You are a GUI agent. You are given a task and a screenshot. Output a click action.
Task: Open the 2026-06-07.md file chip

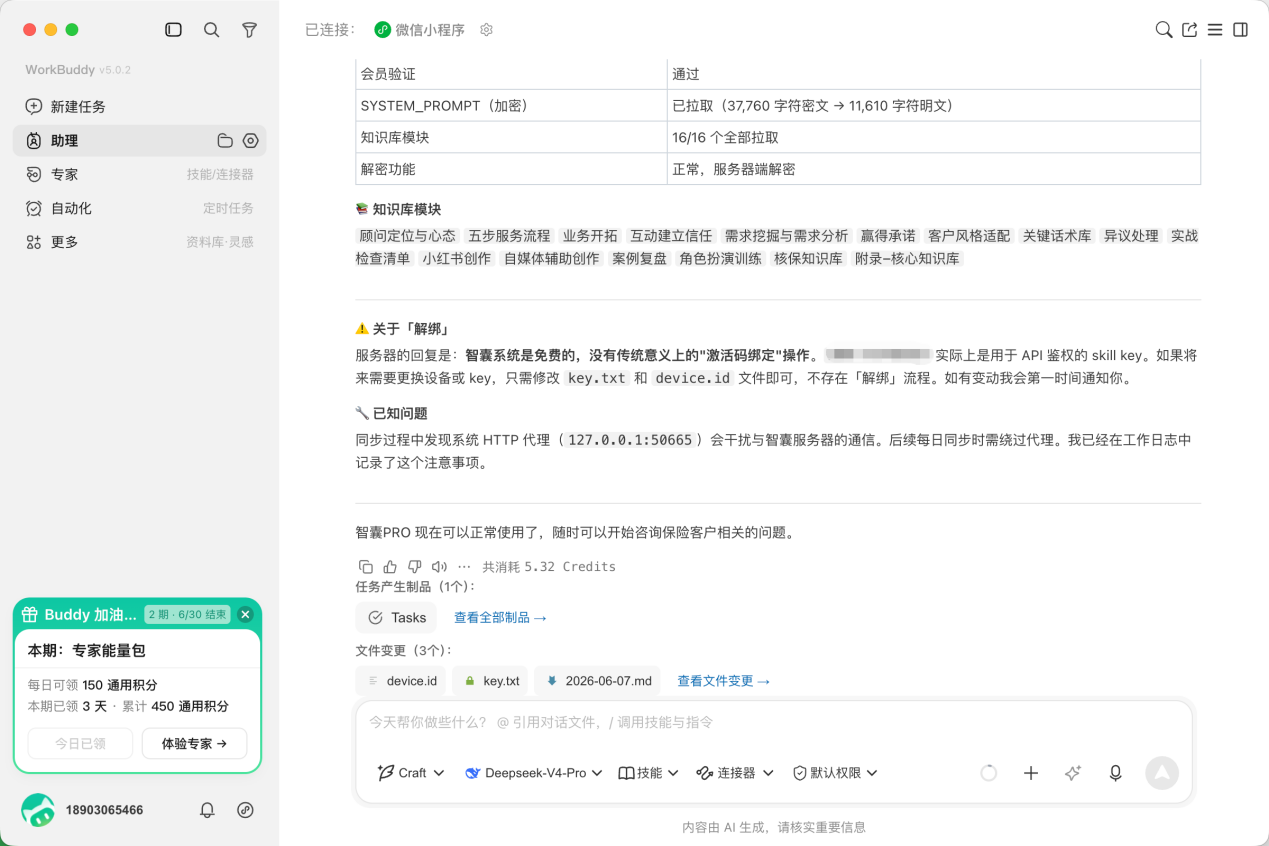(x=598, y=681)
